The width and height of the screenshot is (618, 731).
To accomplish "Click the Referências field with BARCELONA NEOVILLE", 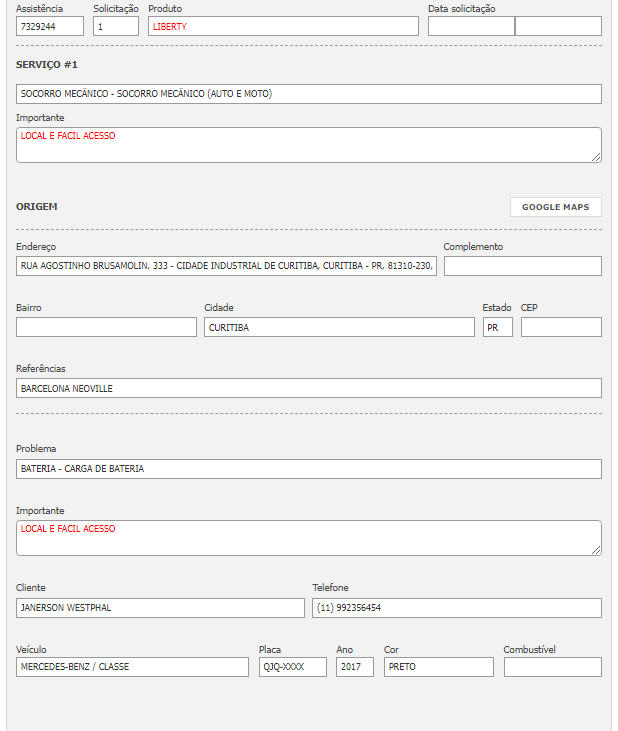I will [309, 388].
